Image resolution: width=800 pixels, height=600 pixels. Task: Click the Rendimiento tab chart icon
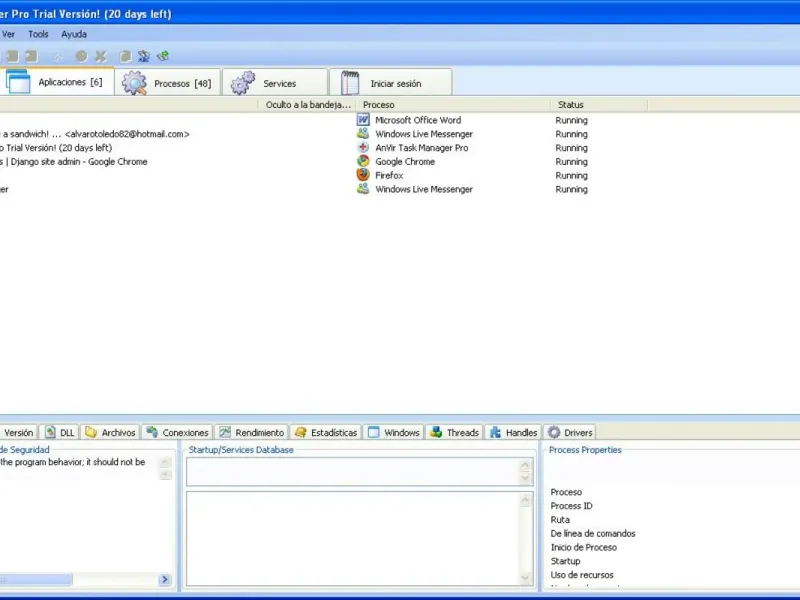[x=225, y=432]
